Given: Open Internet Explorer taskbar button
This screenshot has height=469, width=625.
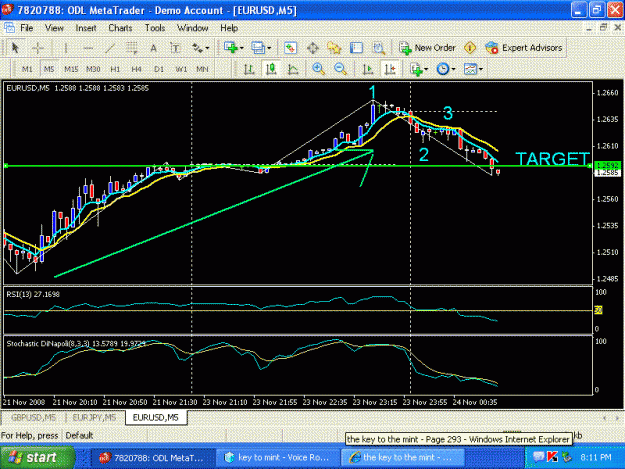Looking at the screenshot, I should click(x=403, y=458).
